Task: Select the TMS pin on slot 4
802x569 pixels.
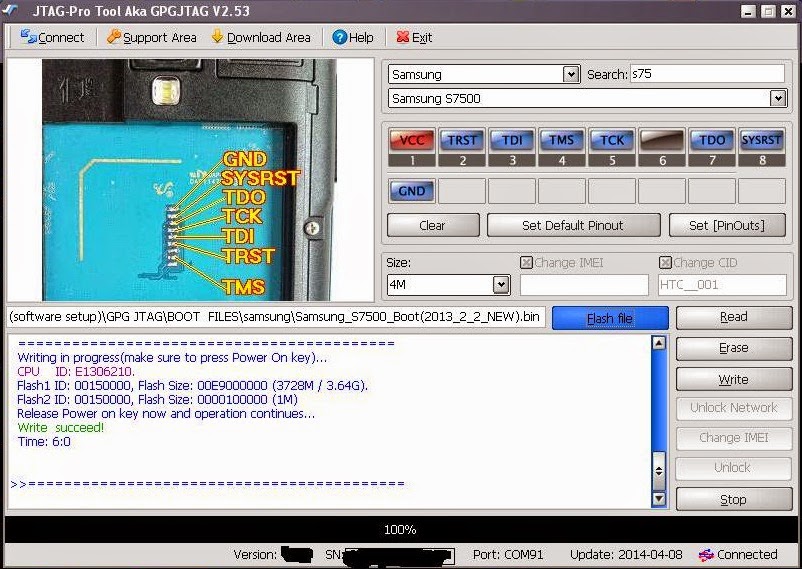Action: tap(562, 141)
